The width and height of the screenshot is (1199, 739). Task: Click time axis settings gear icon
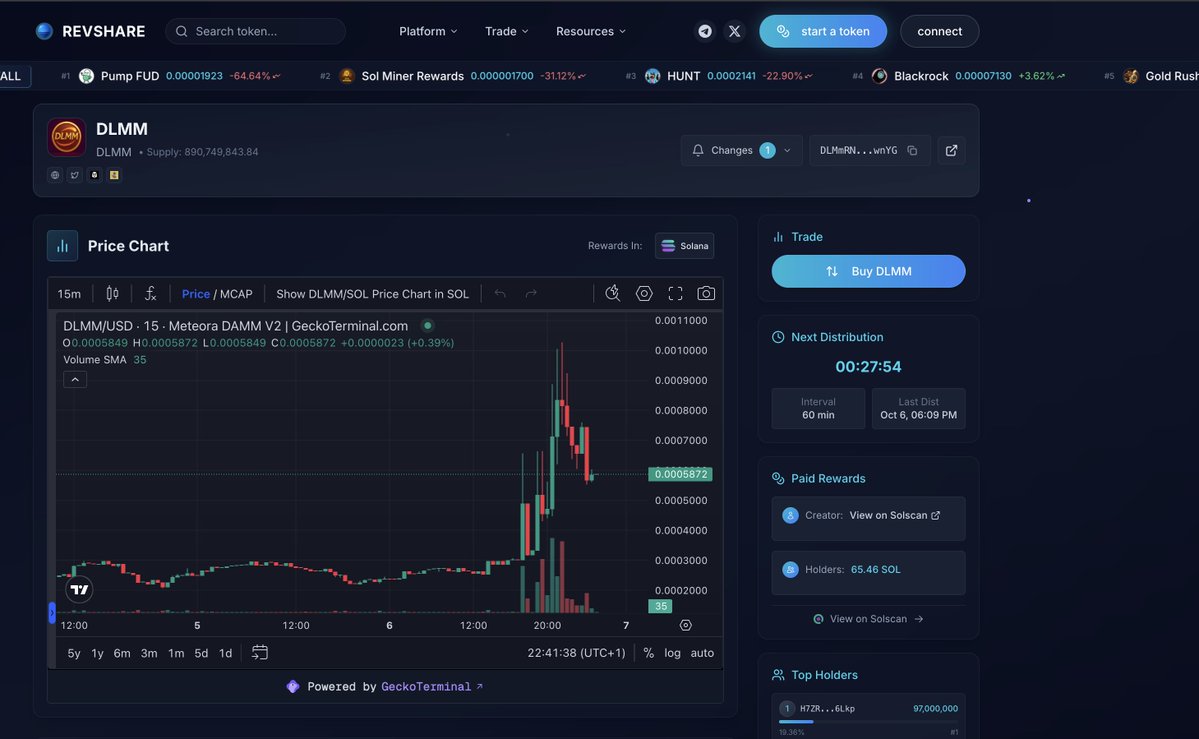(x=686, y=626)
